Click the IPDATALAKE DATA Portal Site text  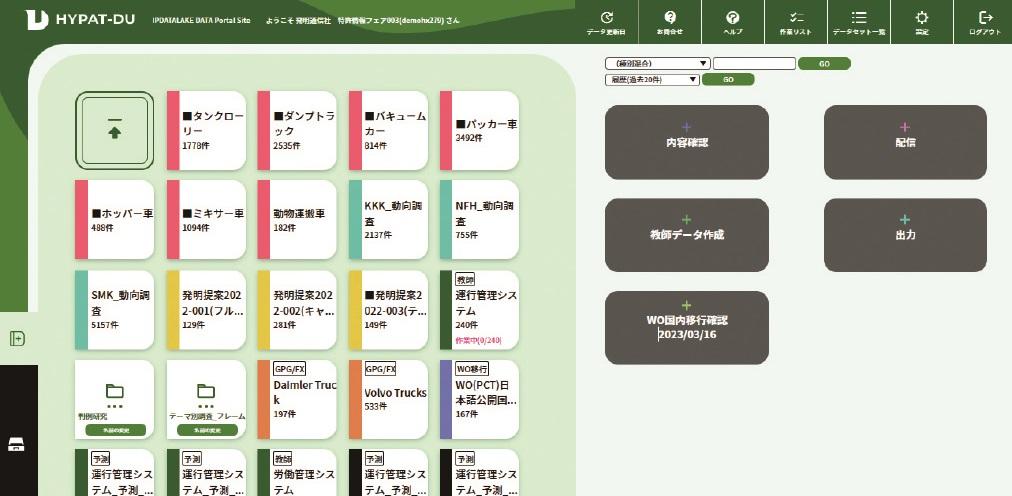pos(201,20)
